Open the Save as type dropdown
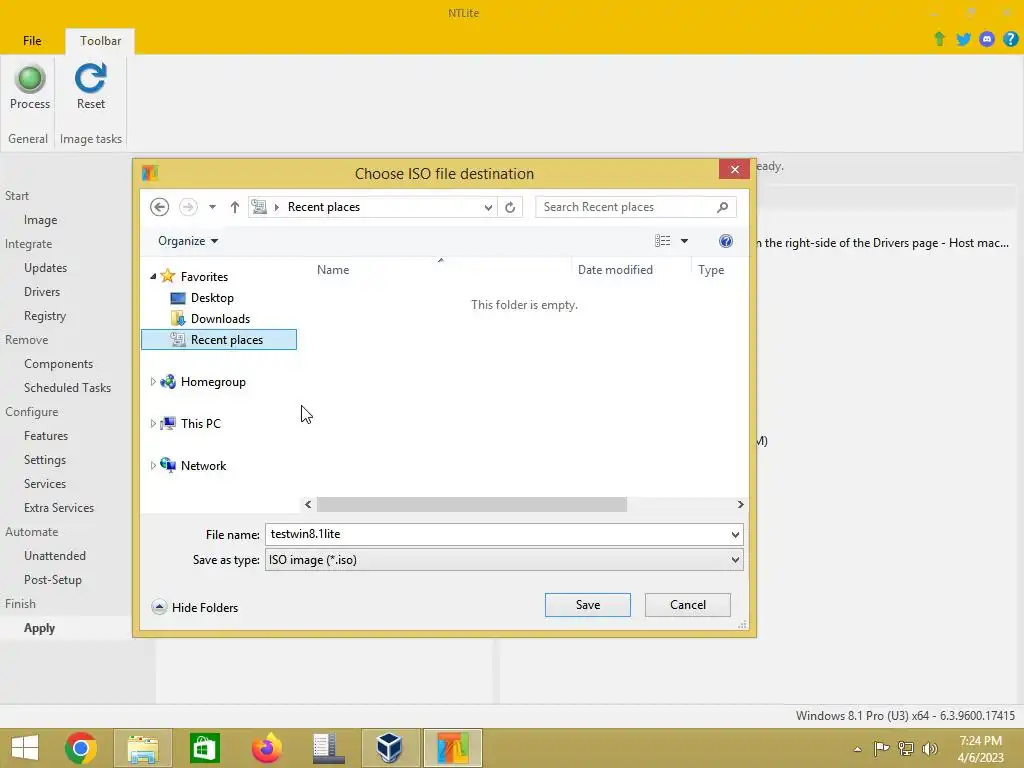The height and width of the screenshot is (768, 1024). [x=735, y=560]
